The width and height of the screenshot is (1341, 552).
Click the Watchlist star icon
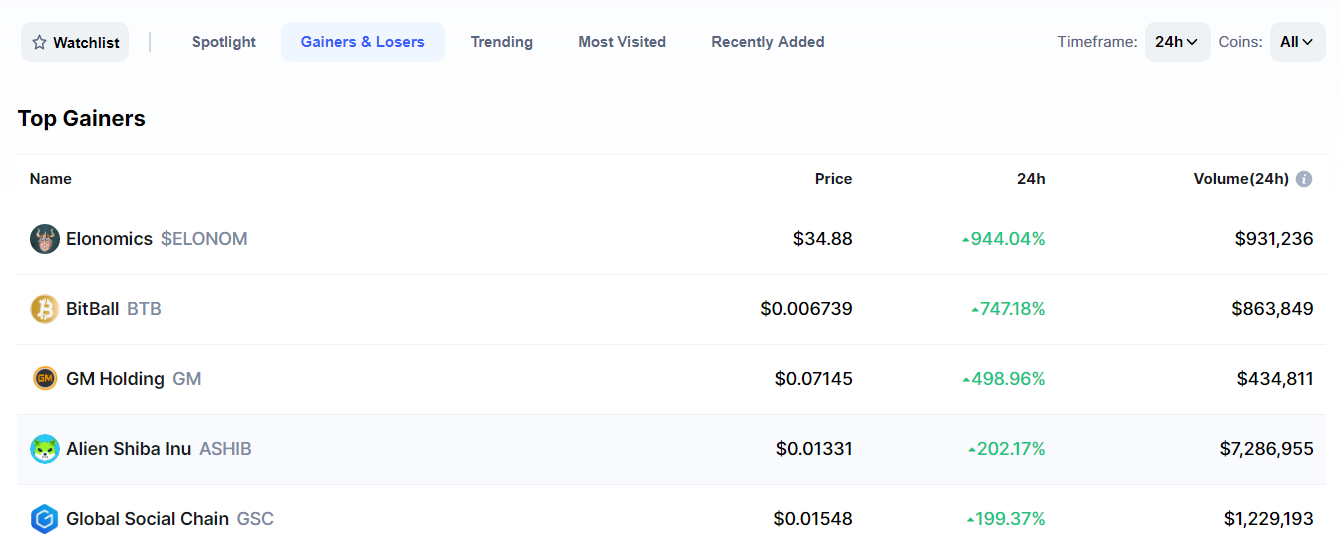point(40,42)
